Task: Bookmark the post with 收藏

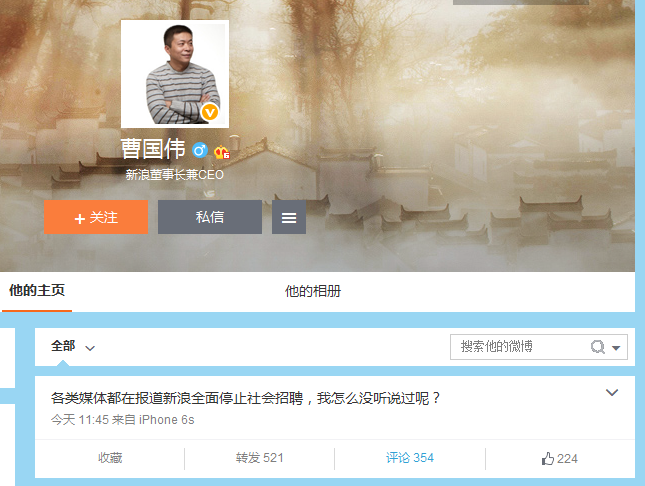Action: coord(110,458)
